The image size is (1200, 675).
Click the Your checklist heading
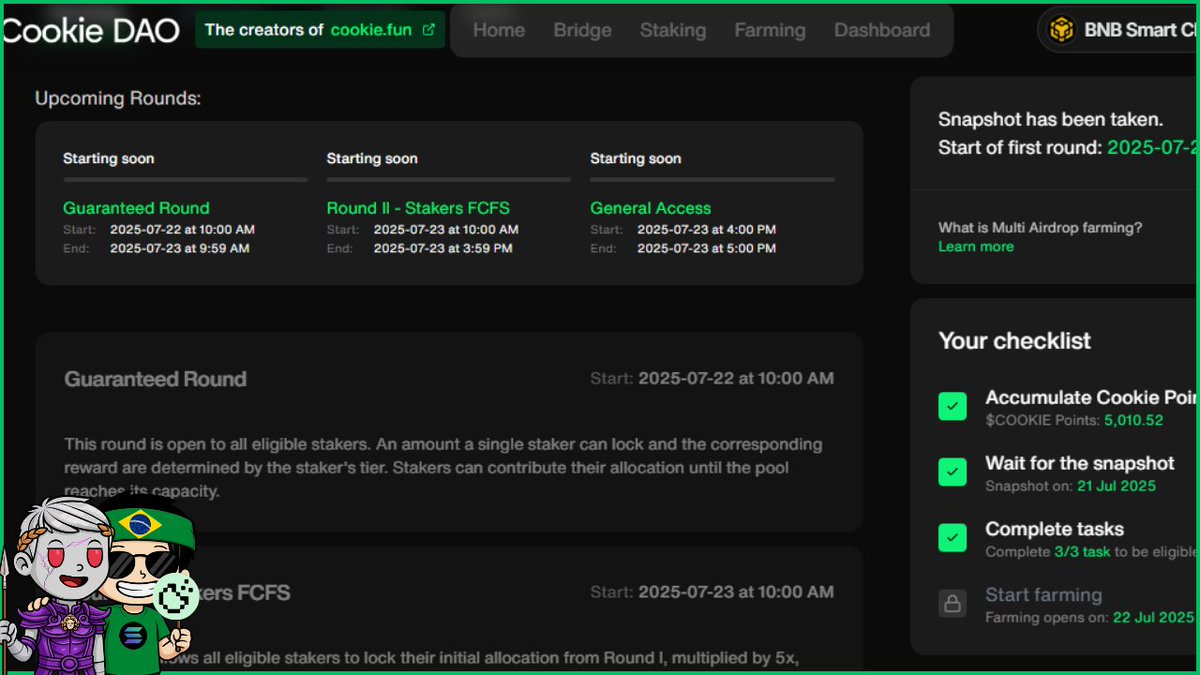tap(1014, 341)
